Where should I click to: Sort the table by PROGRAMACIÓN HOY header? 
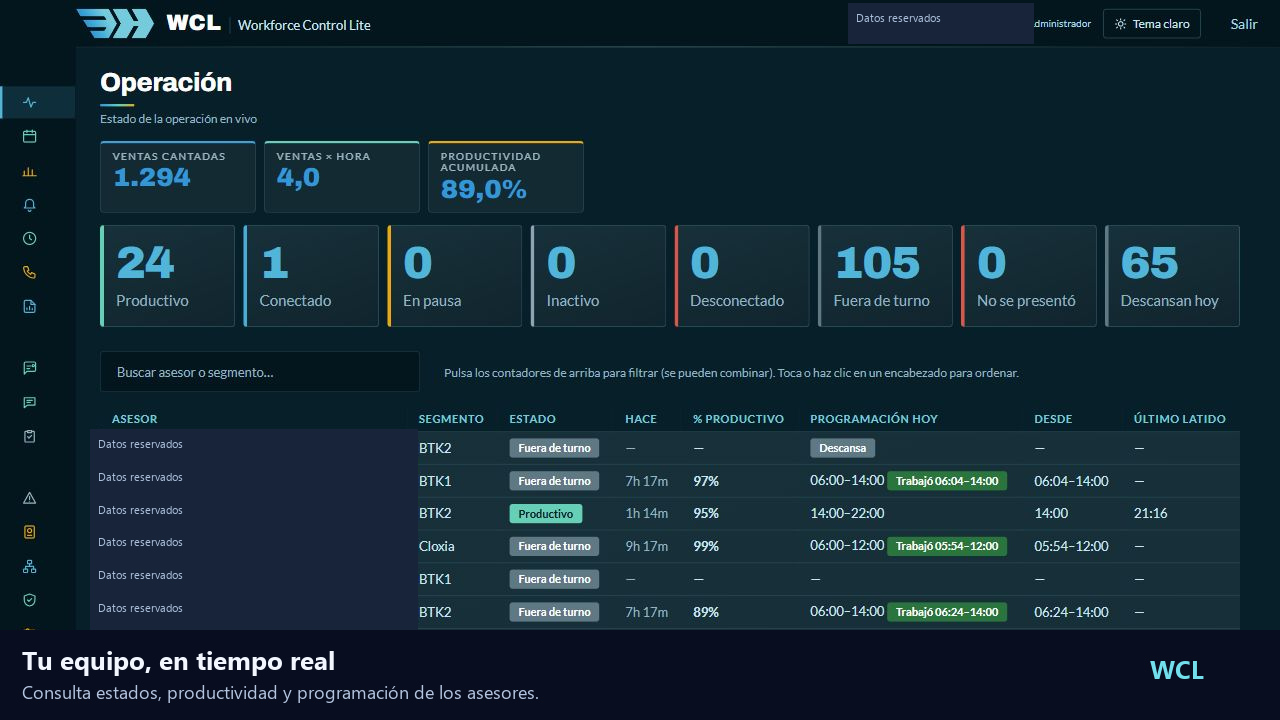pos(874,419)
